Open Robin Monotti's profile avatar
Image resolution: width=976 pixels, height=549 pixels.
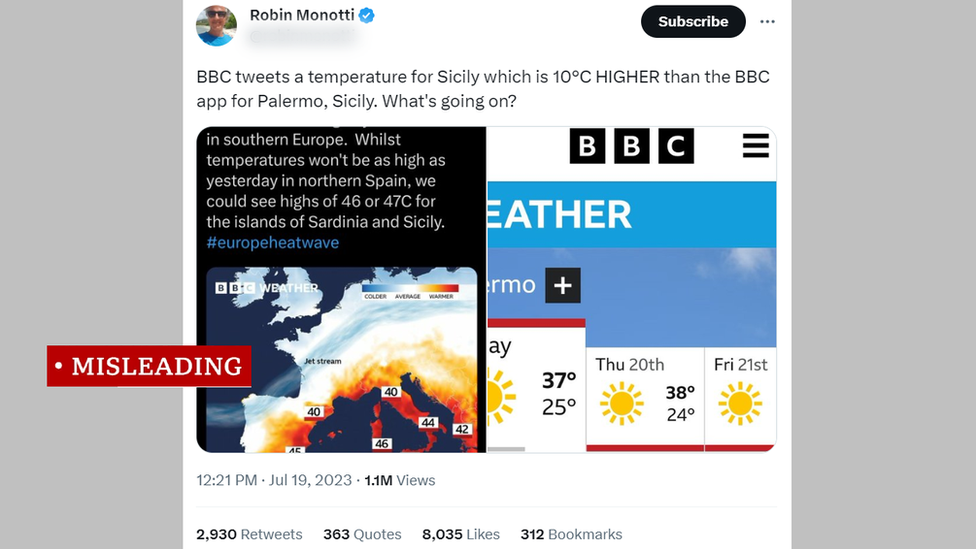(x=216, y=25)
